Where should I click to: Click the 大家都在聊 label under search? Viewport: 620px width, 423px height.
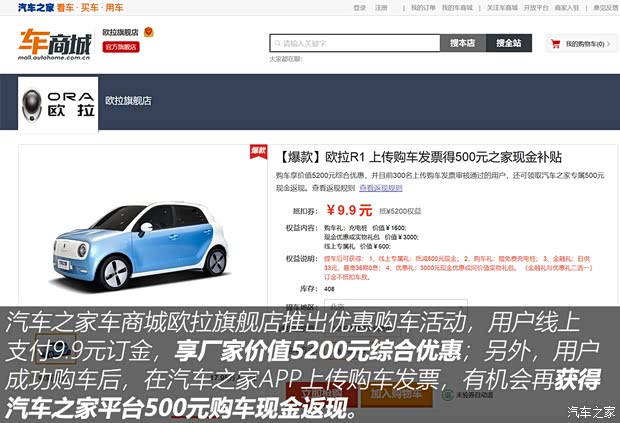point(286,59)
